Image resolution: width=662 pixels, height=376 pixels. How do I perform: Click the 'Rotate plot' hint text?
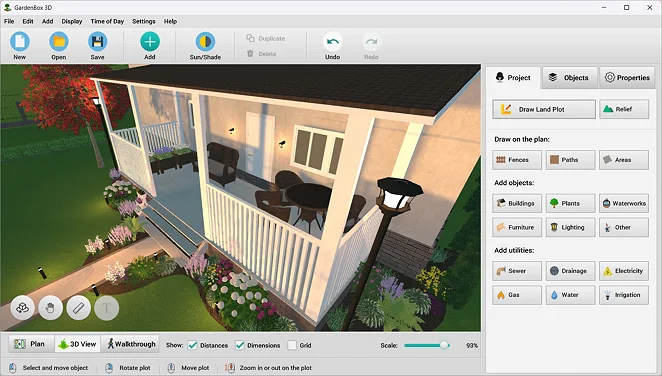[x=135, y=368]
